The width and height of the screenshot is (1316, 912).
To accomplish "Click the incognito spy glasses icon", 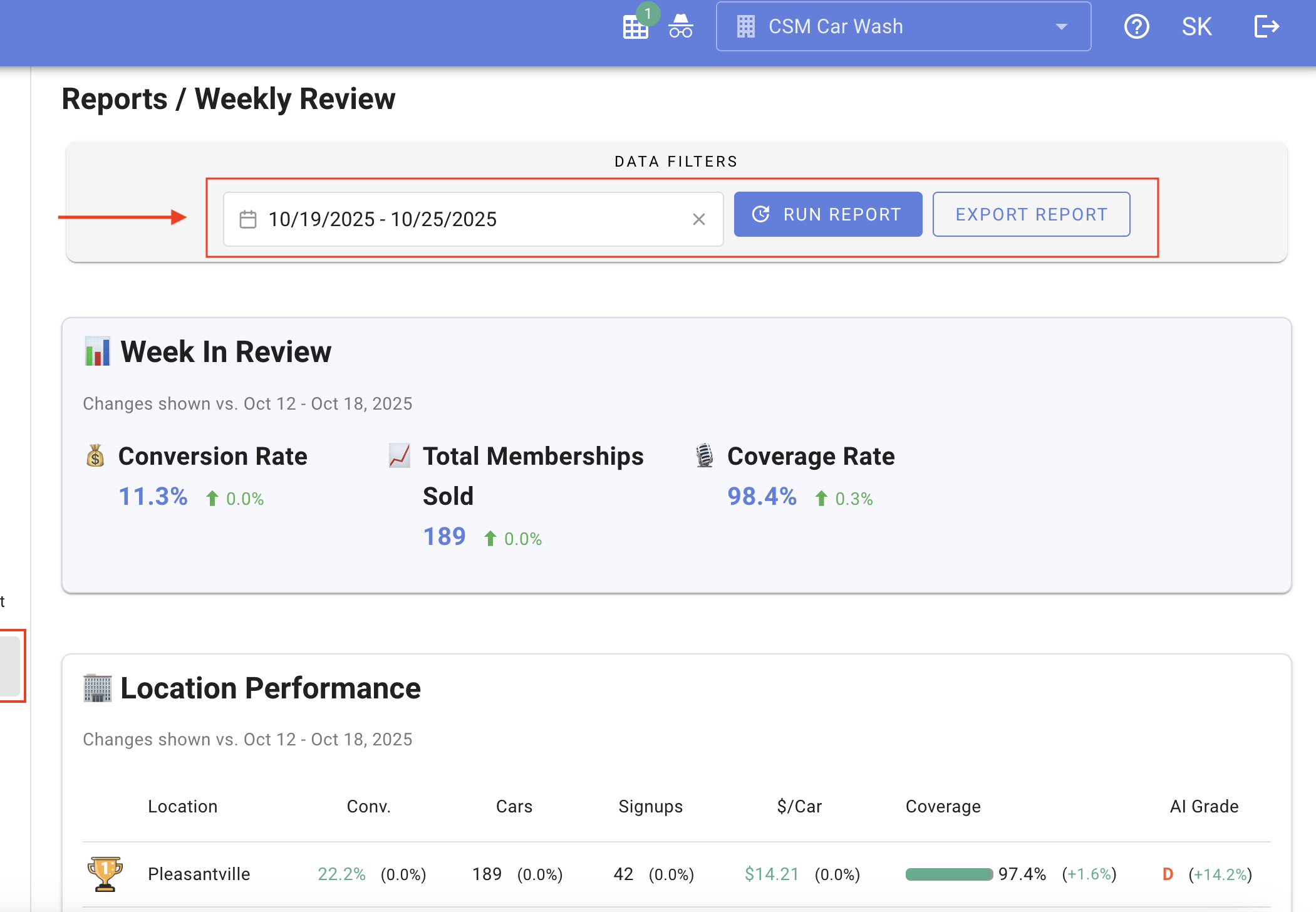I will click(680, 26).
